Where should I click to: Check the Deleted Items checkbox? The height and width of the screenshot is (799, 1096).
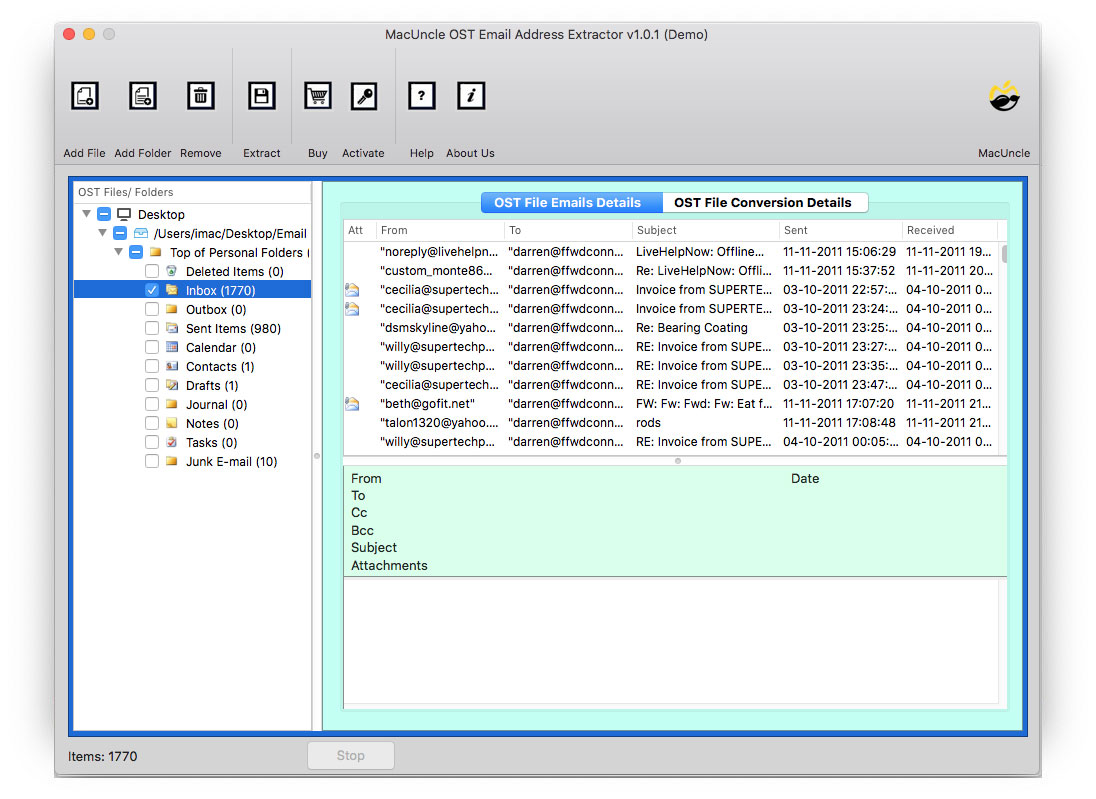[x=152, y=271]
